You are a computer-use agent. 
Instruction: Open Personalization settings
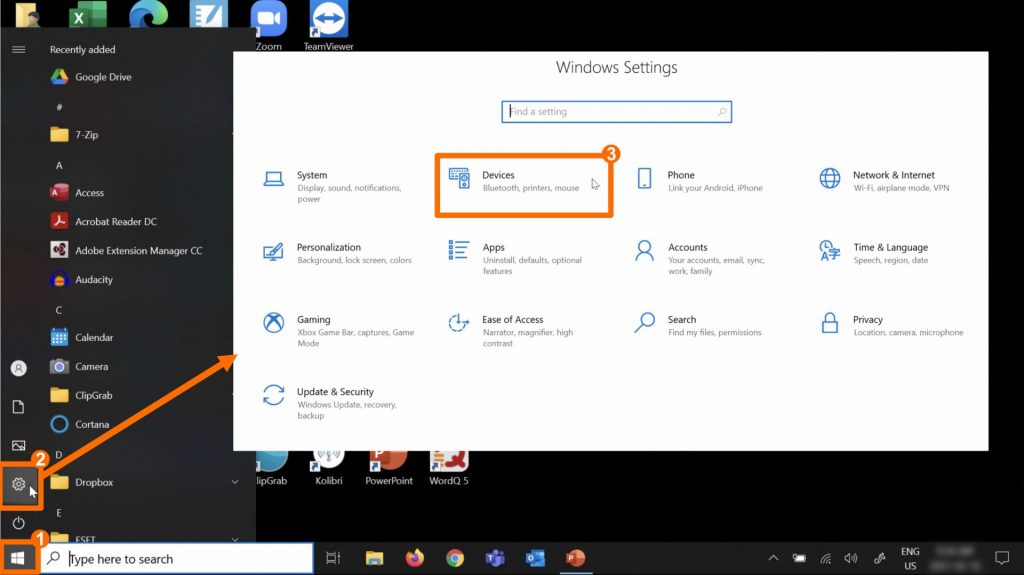tap(336, 253)
